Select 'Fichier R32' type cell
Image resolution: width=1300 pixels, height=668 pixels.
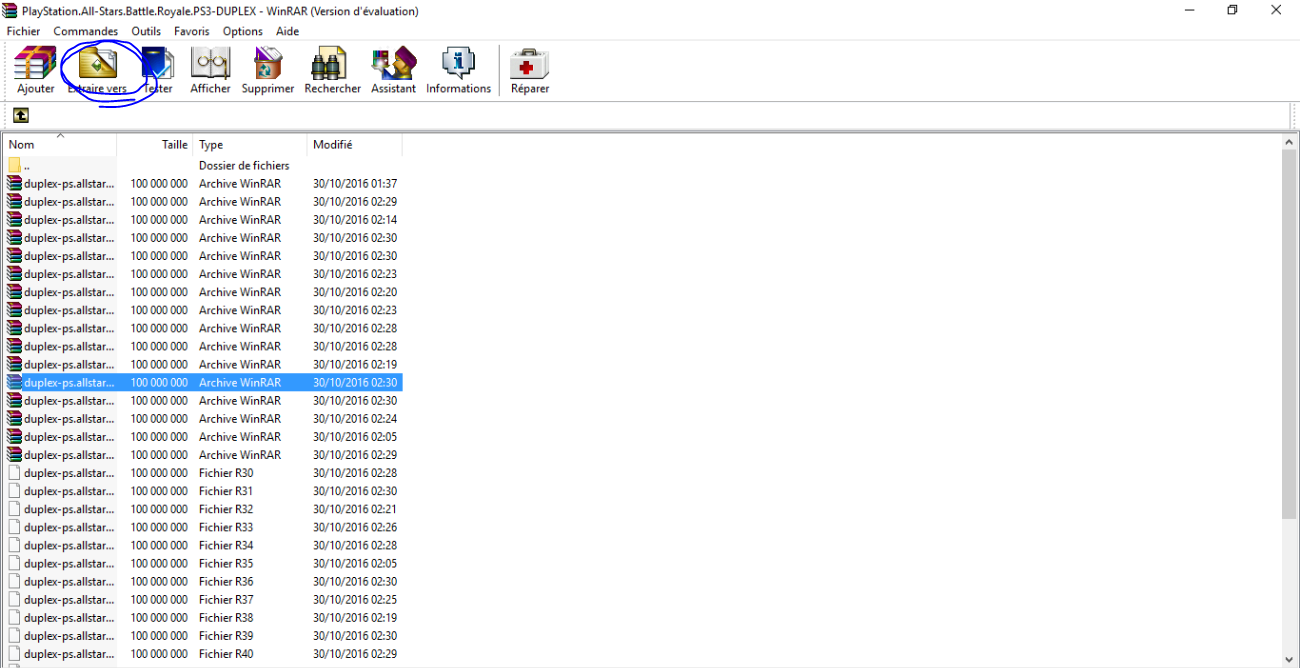click(226, 509)
